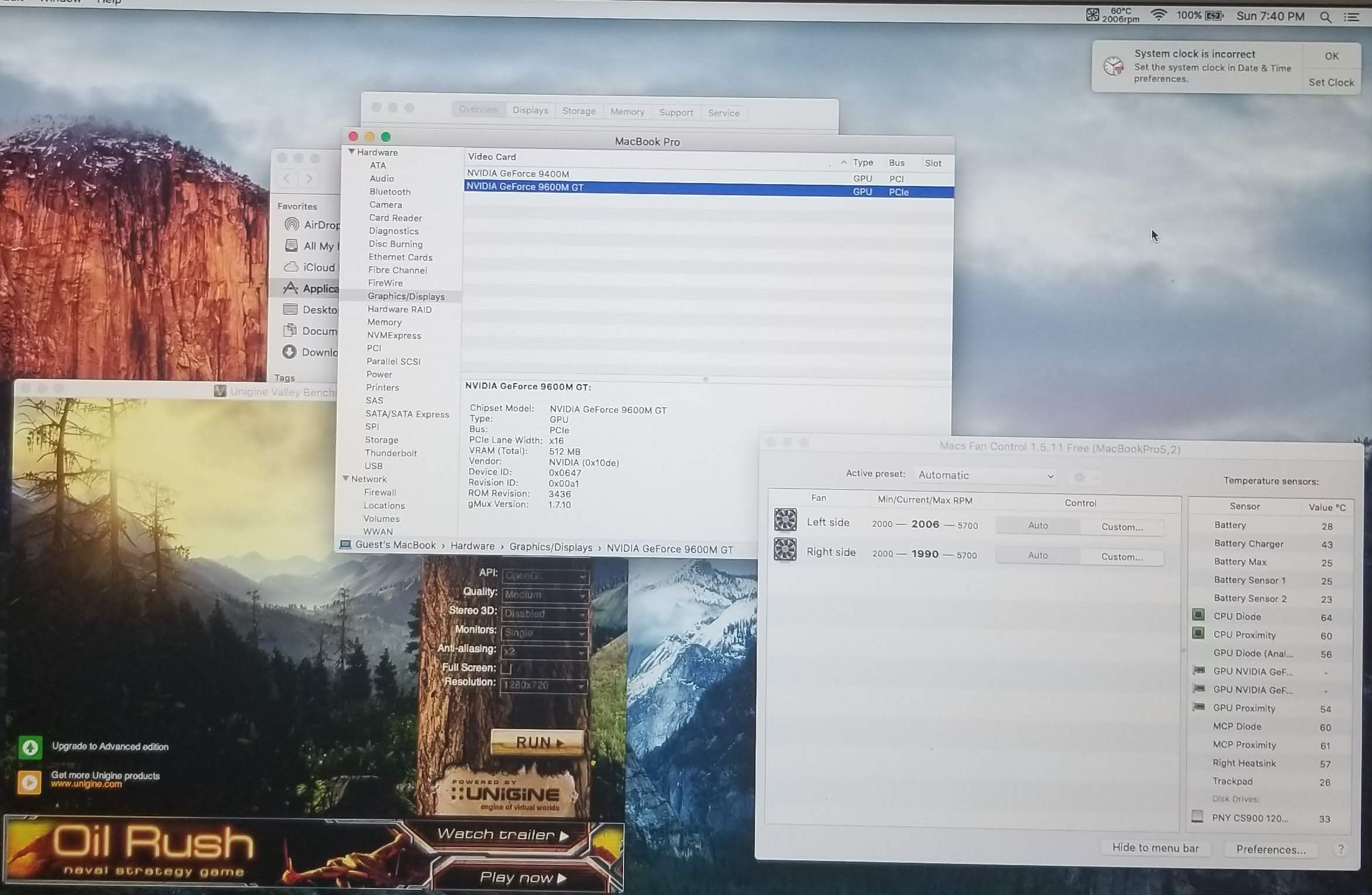Collapse the Hardware tree section
This screenshot has width=1372, height=895.
click(351, 152)
